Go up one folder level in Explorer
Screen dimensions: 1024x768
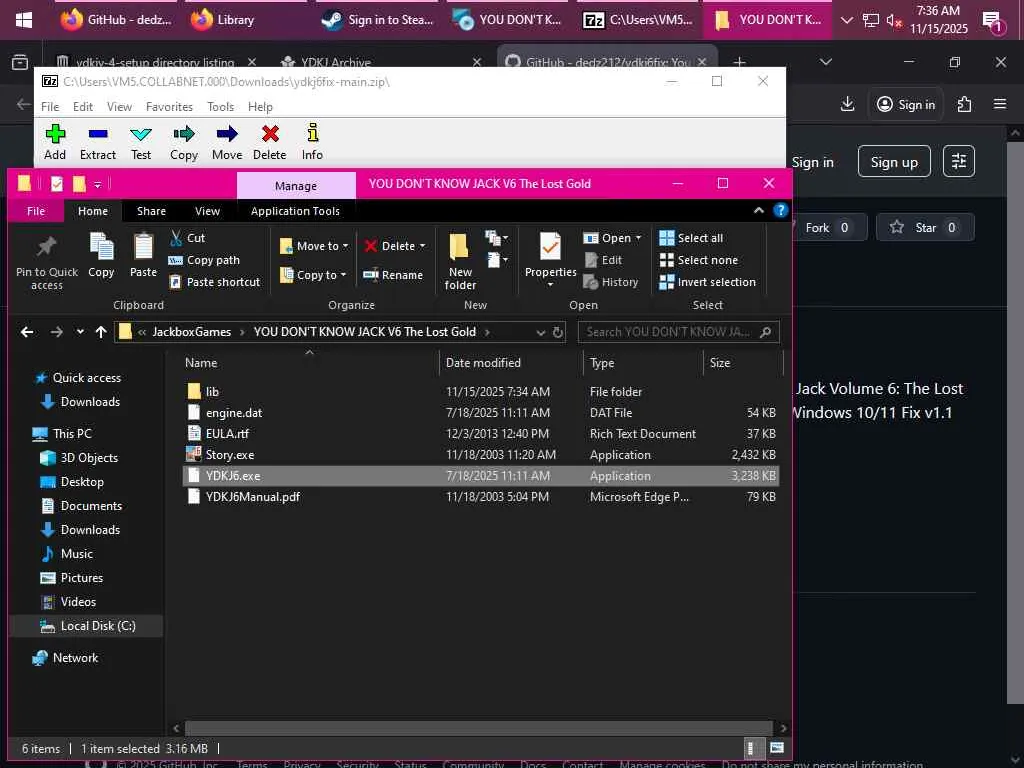pos(101,332)
